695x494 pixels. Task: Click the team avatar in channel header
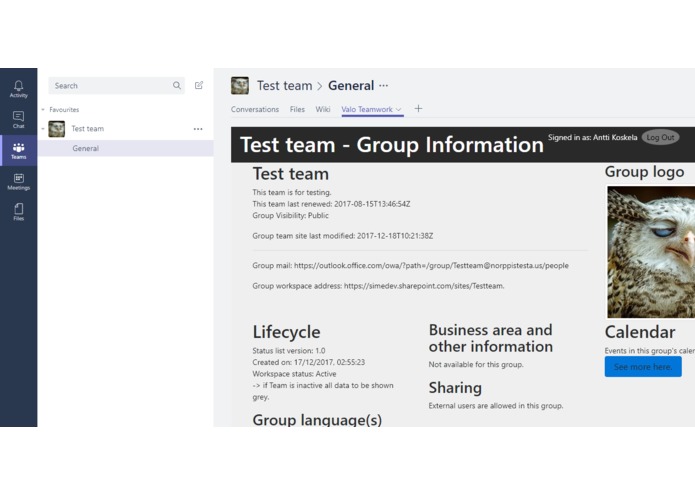click(x=240, y=86)
